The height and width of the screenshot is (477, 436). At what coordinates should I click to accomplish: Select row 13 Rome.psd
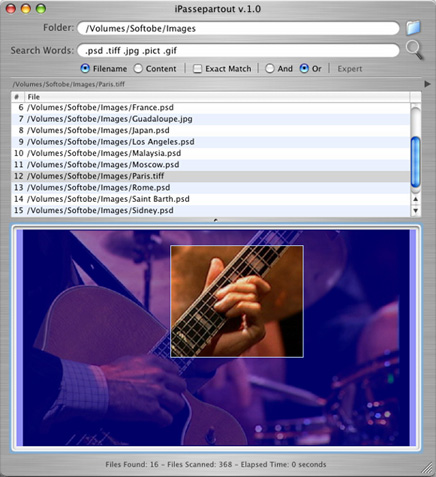tap(211, 187)
